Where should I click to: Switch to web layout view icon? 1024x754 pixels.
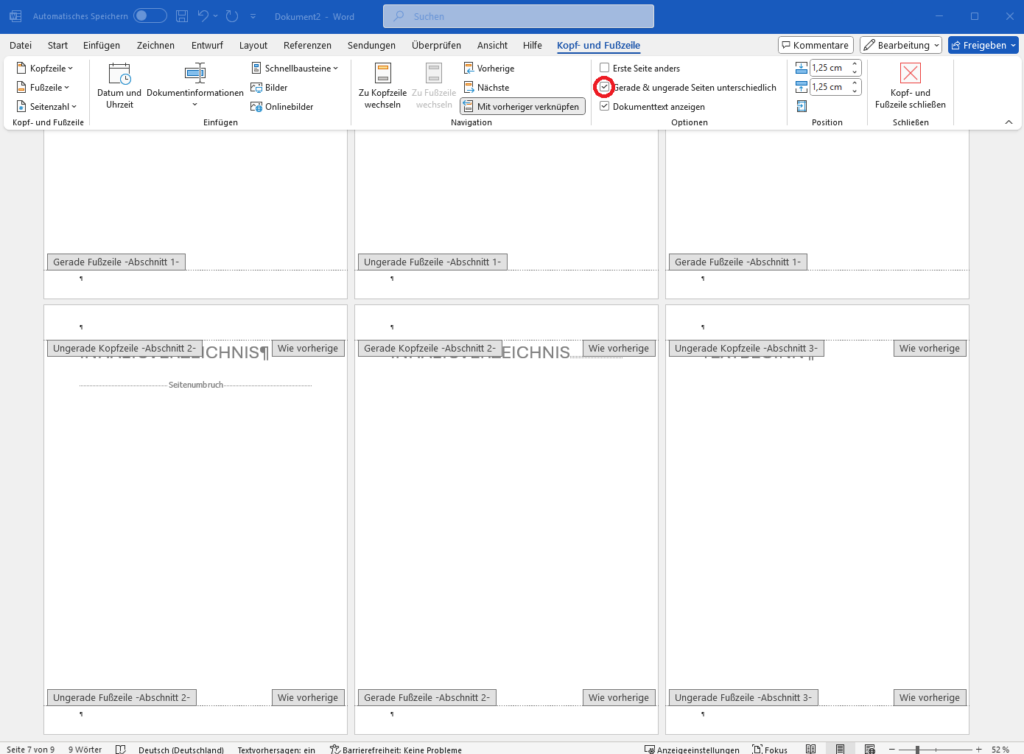[870, 749]
